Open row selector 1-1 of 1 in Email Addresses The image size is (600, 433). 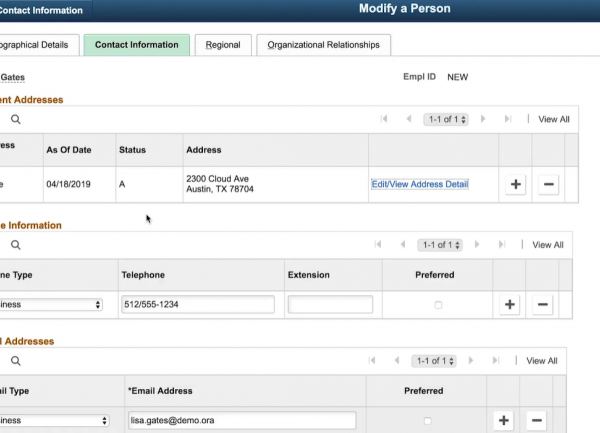[434, 361]
